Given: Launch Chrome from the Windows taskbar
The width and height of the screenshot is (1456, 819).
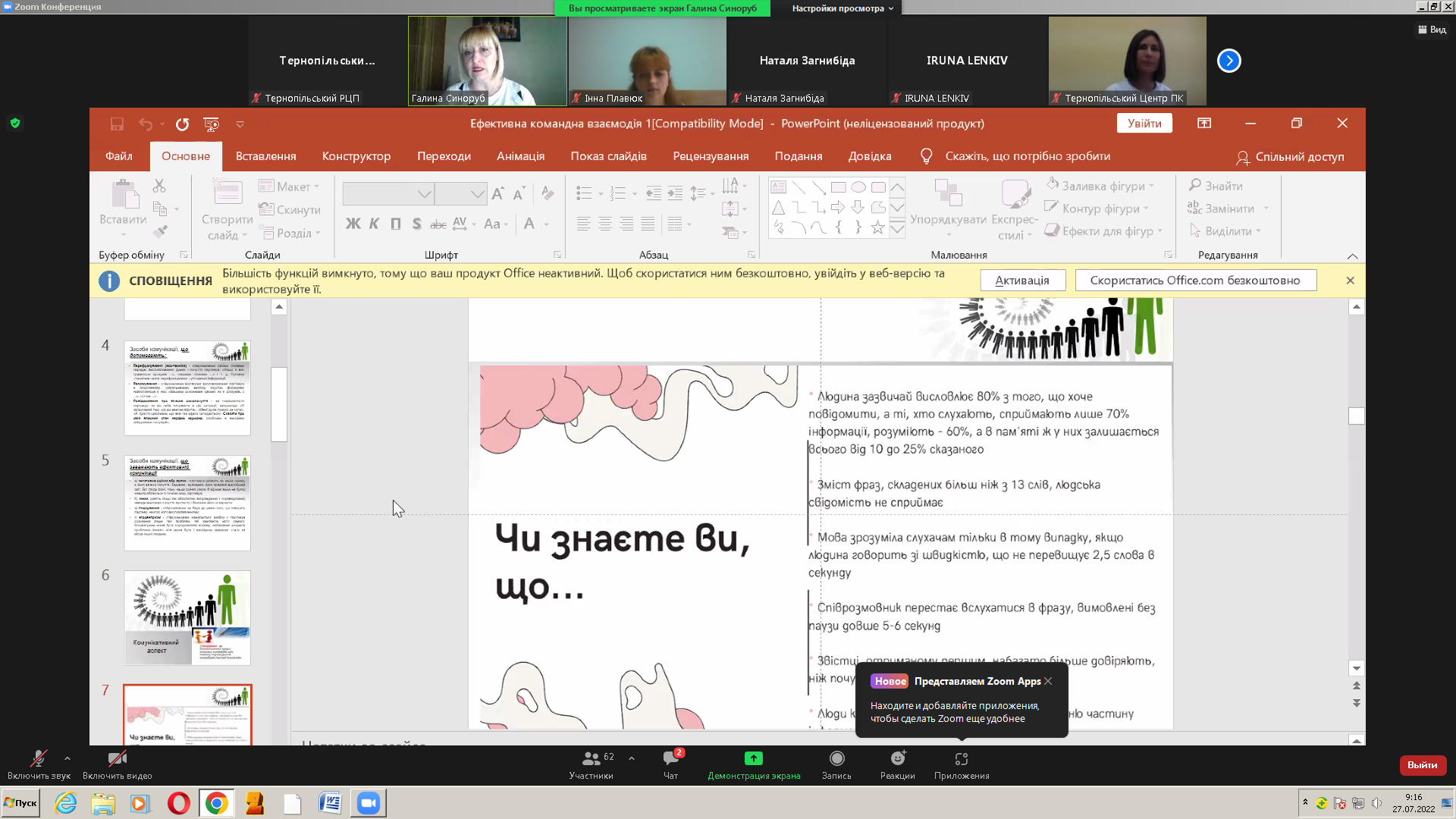Looking at the screenshot, I should (x=216, y=803).
